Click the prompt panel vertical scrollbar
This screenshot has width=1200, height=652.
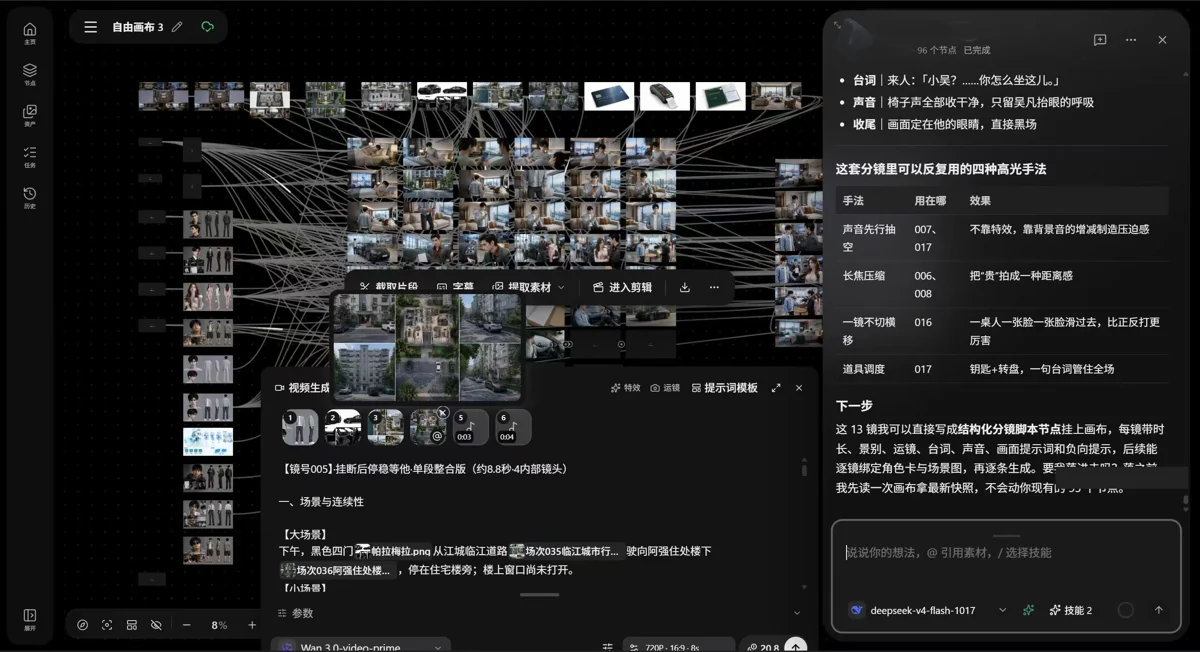(804, 468)
